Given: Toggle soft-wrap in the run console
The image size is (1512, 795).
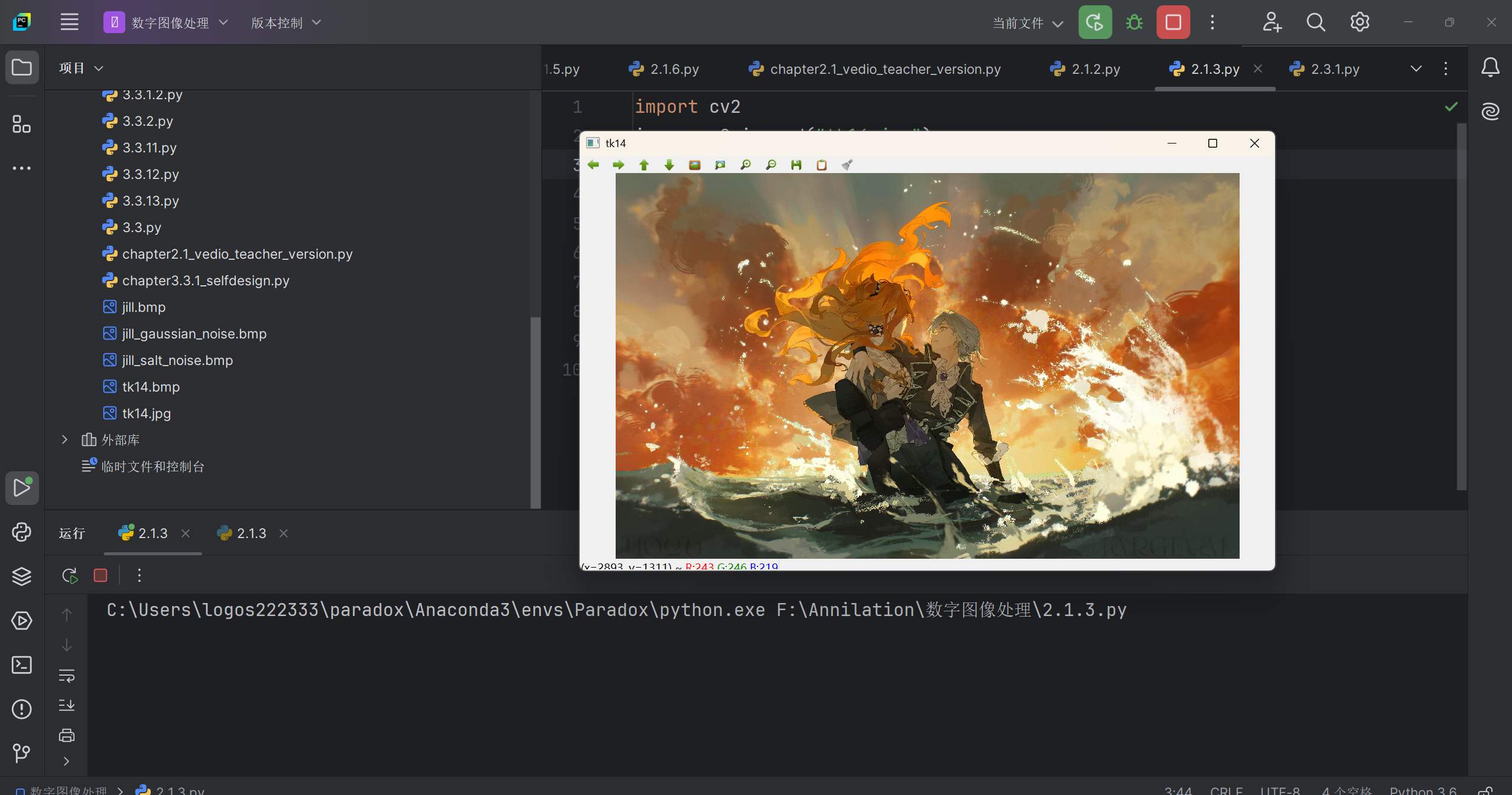Looking at the screenshot, I should 67,675.
